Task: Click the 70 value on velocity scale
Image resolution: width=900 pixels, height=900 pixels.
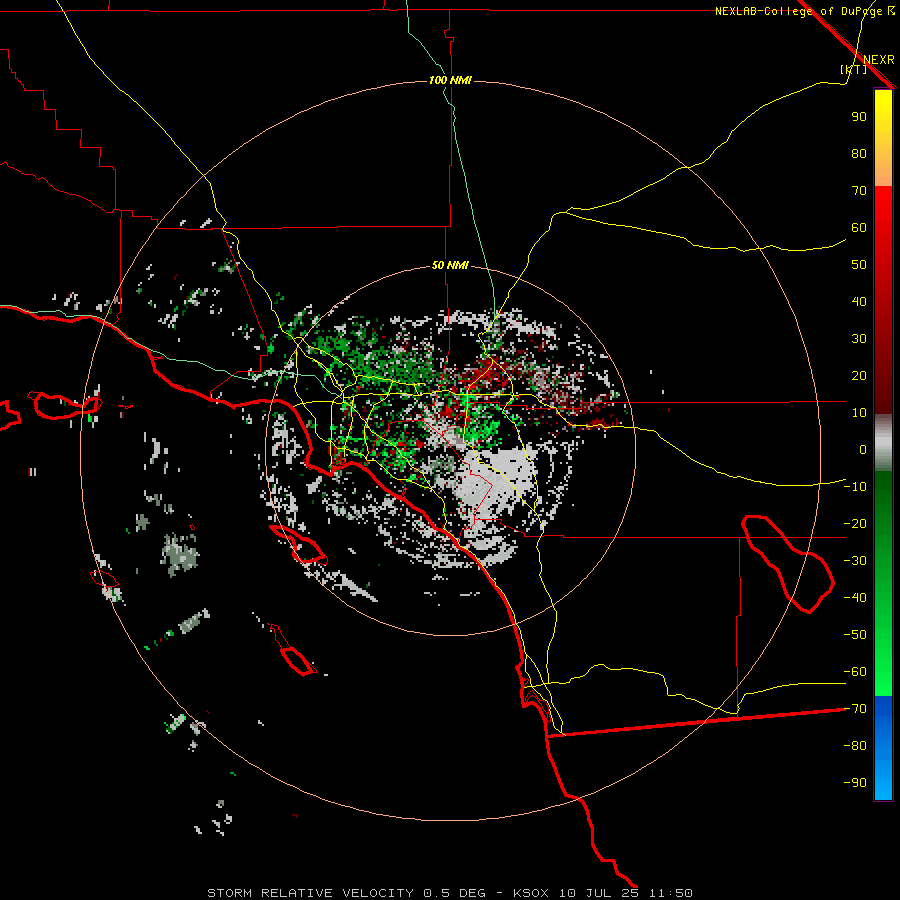Action: 859,191
